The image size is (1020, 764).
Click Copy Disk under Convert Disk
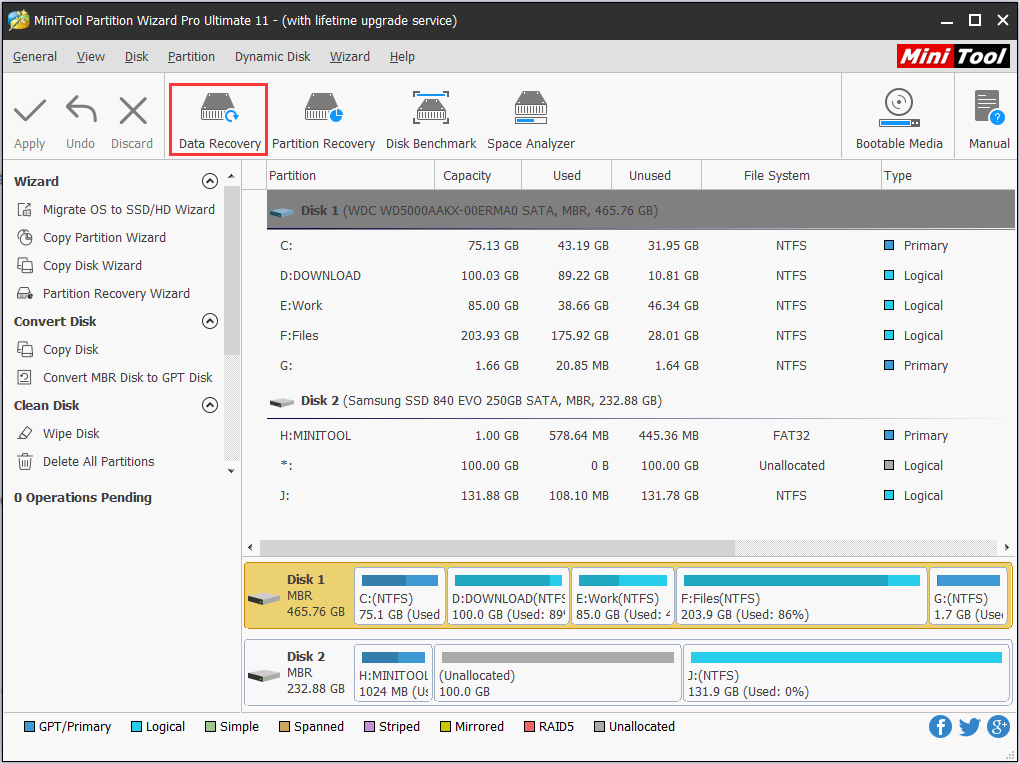[58, 349]
